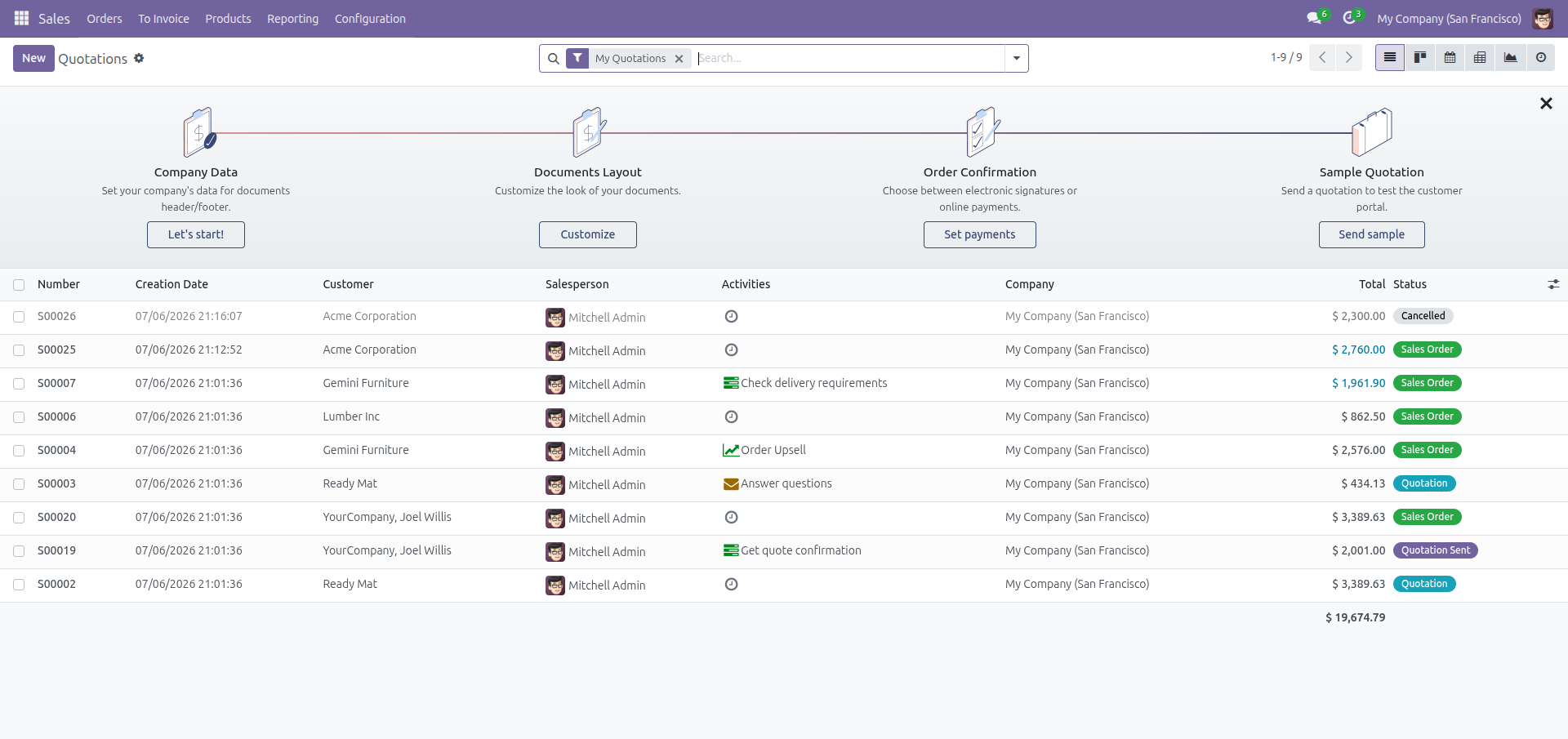Switch to Kanban view

point(1420,58)
